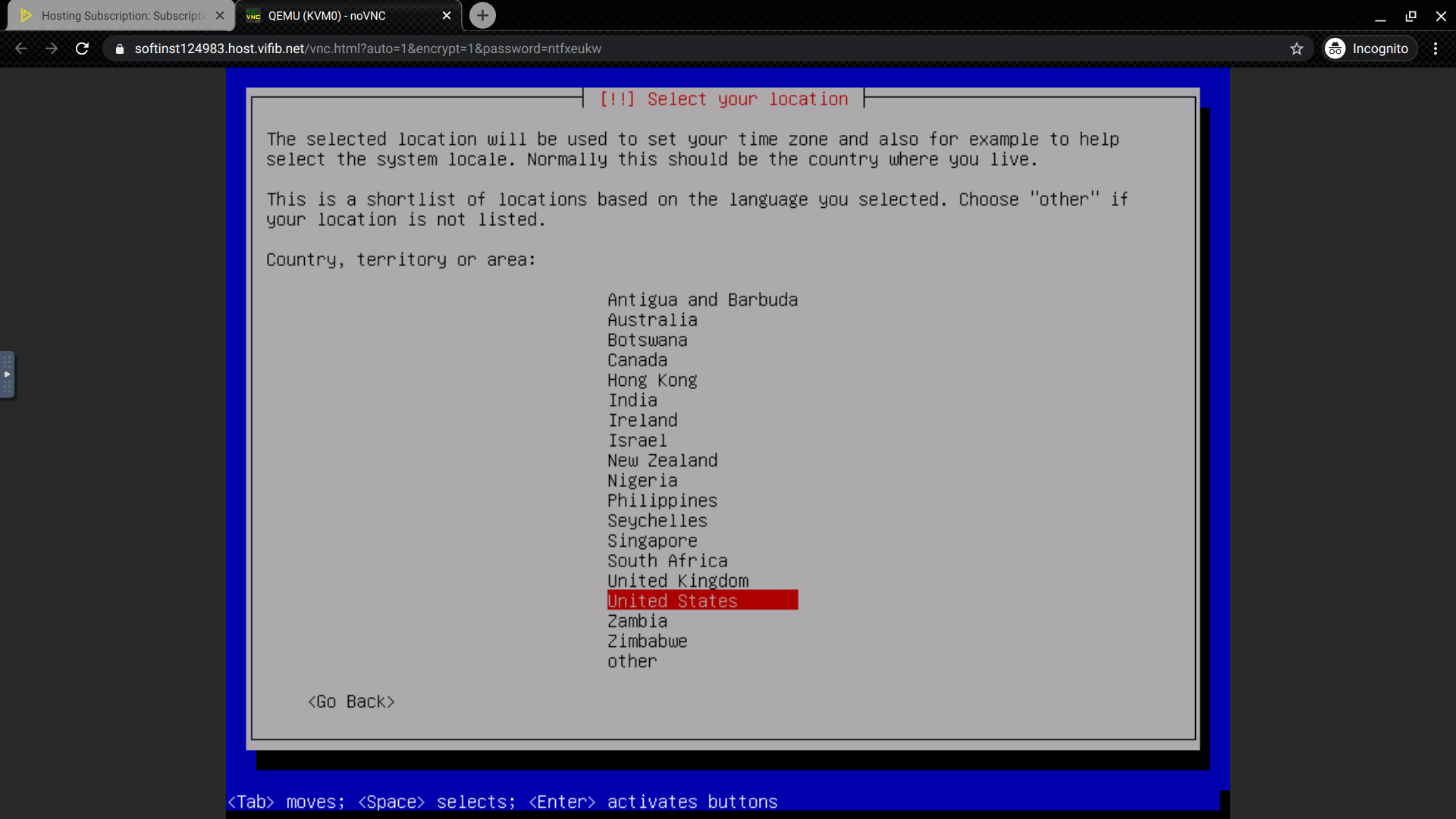Select Australia in the country list
The width and height of the screenshot is (1456, 819).
tap(652, 320)
